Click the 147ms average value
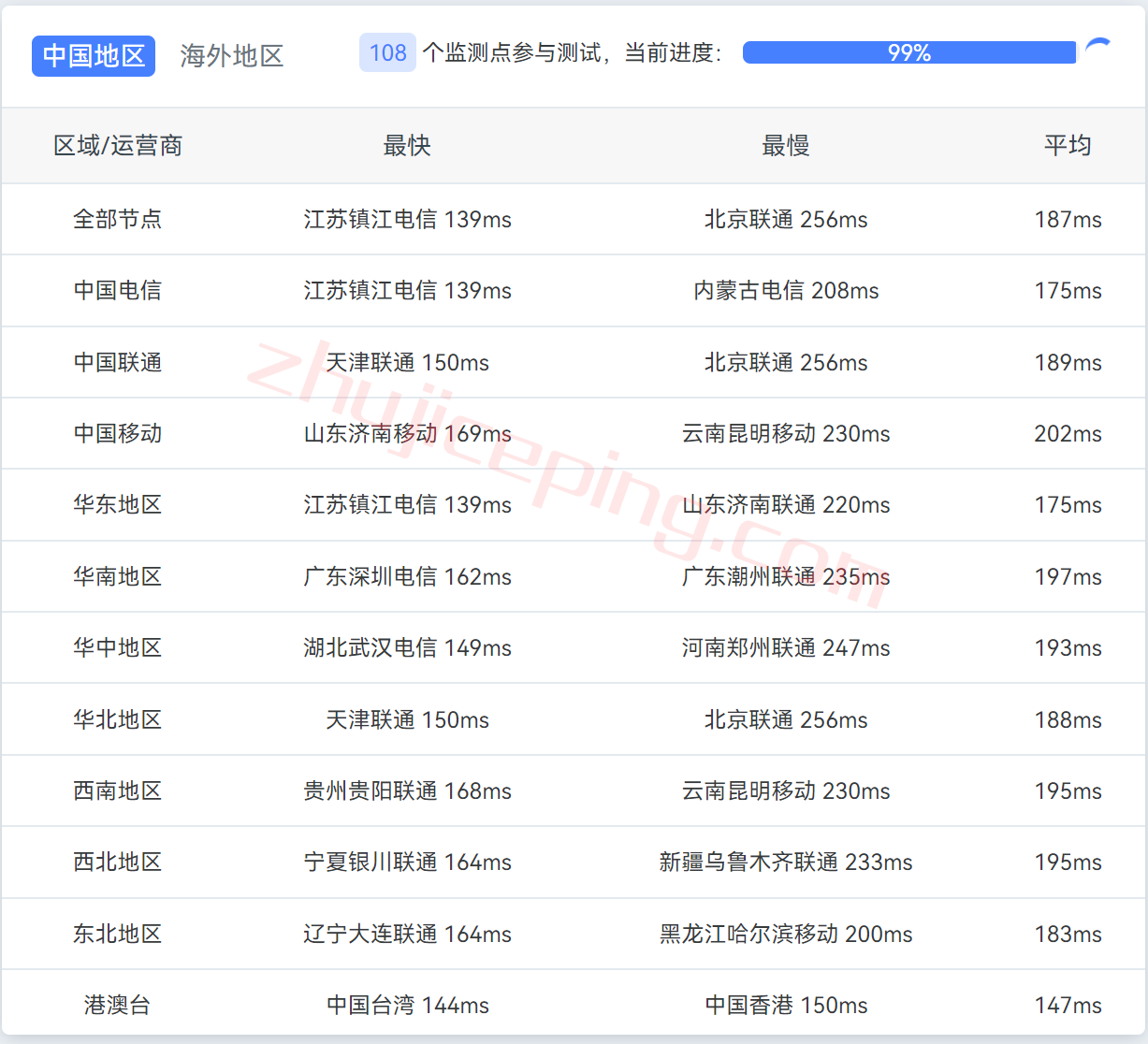This screenshot has width=1148, height=1044. (1068, 1005)
